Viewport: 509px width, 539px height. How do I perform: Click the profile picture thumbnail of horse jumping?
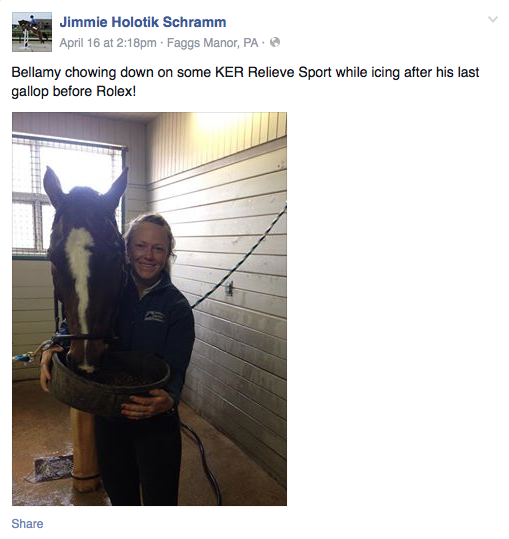pyautogui.click(x=32, y=32)
